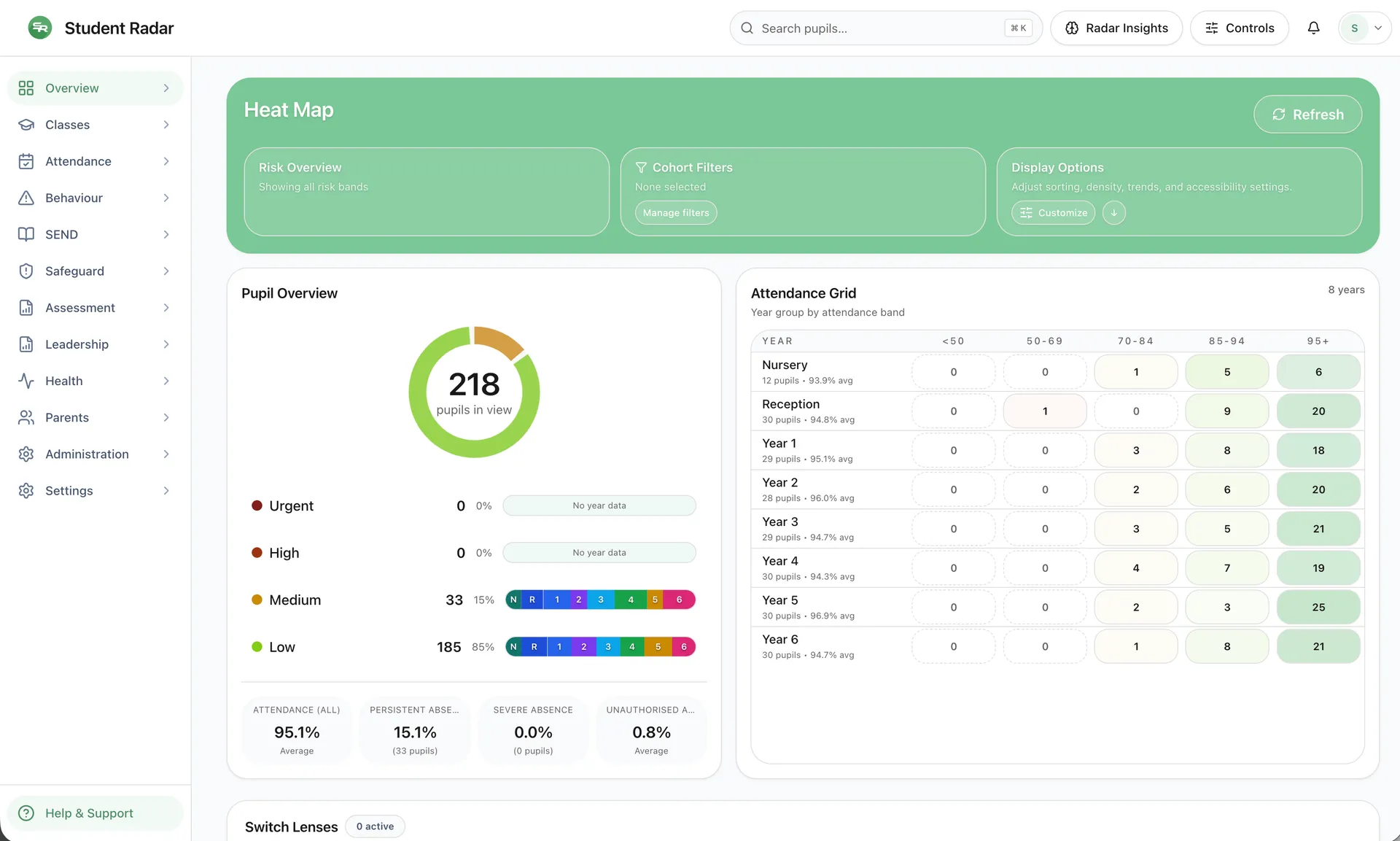
Task: Click the Student Radar logo icon
Action: [x=40, y=28]
